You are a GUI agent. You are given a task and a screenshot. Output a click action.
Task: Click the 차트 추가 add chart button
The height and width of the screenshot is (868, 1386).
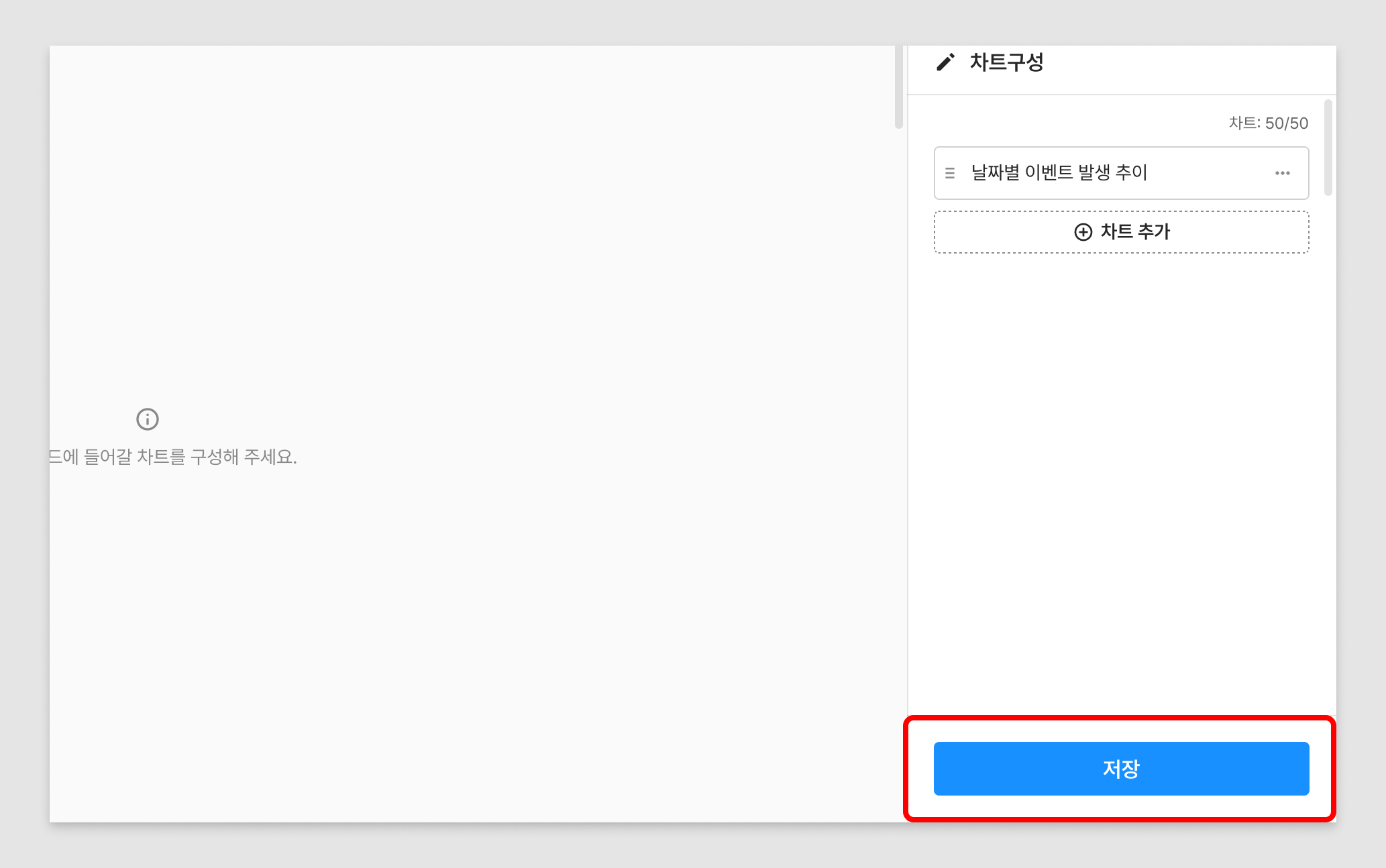(x=1121, y=231)
